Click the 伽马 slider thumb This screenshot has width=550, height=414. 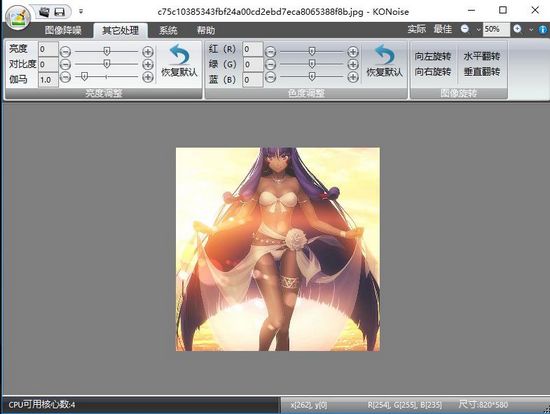click(x=84, y=76)
